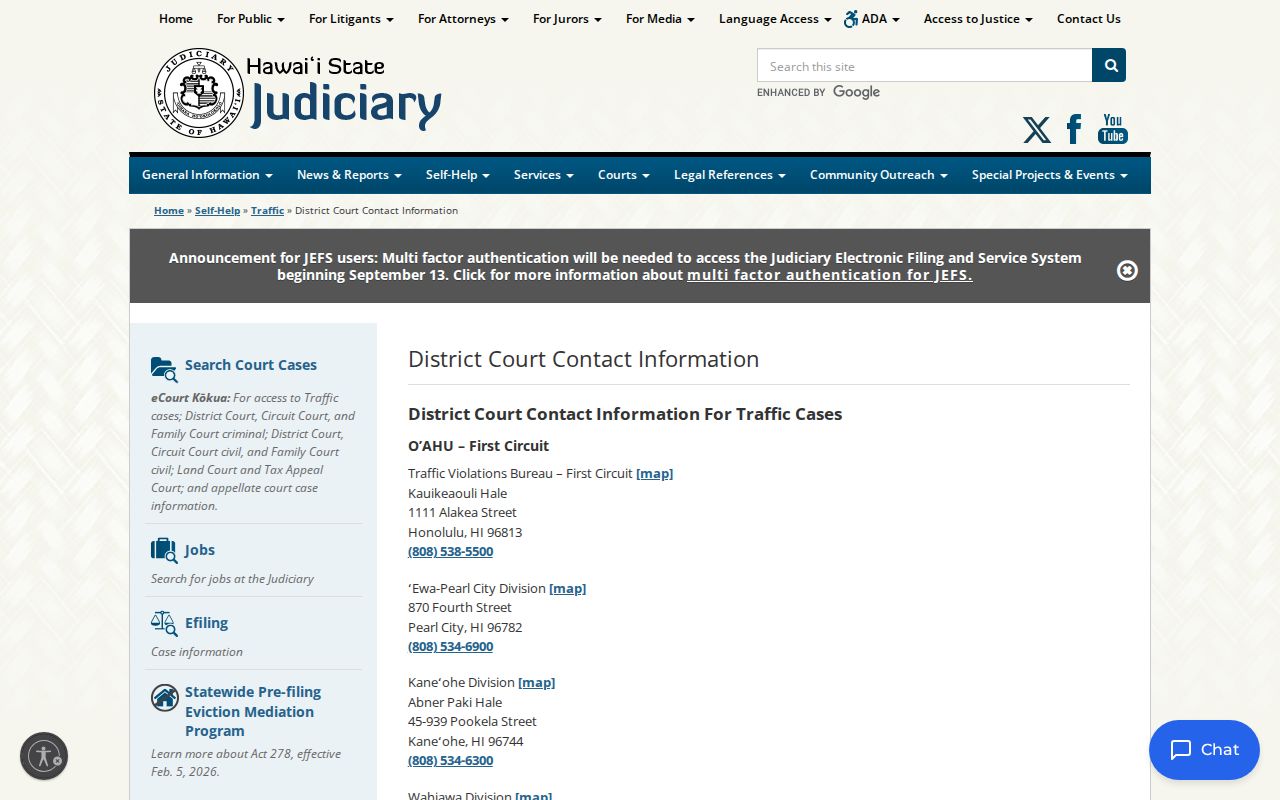Open map for Kane'ohe Division
This screenshot has height=800, width=1280.
point(537,683)
